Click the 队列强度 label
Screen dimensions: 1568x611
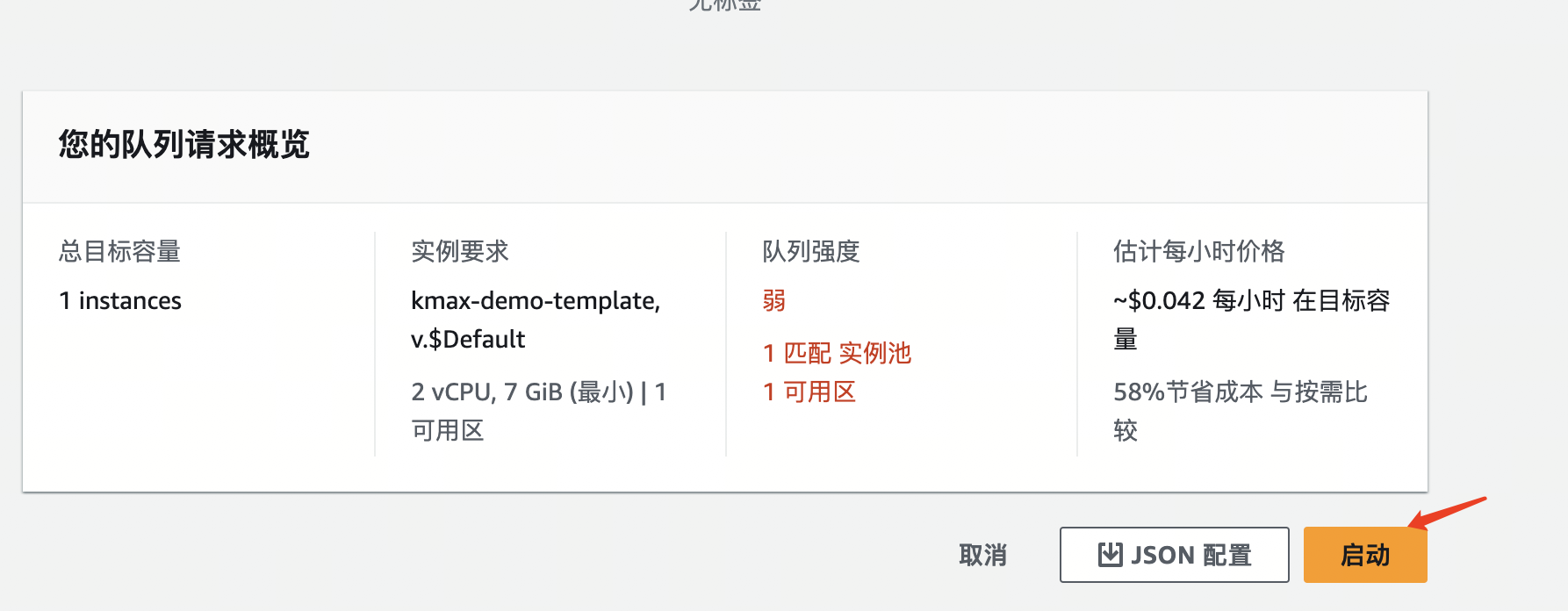click(x=810, y=252)
